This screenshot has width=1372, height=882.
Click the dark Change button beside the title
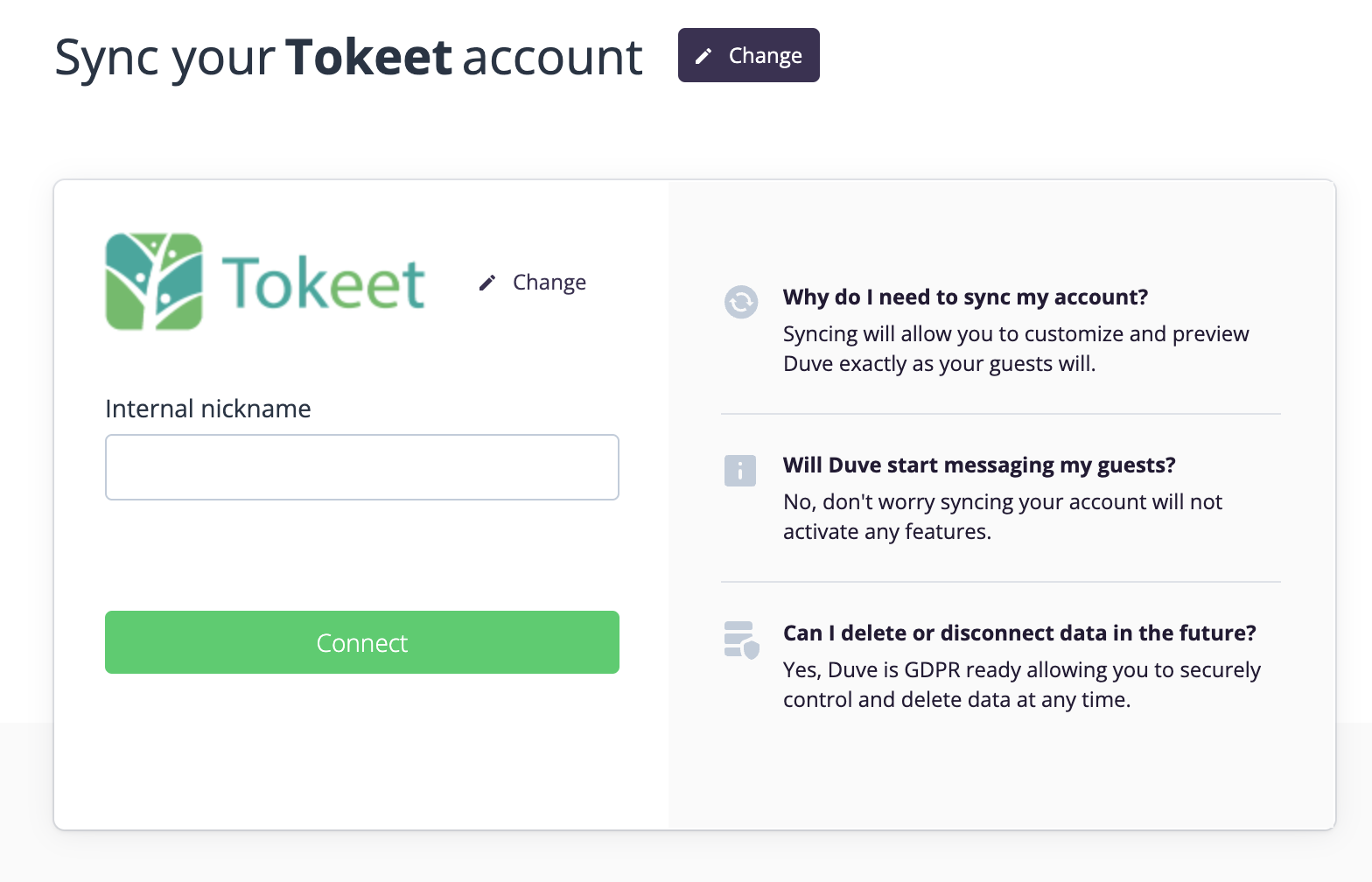tap(748, 55)
